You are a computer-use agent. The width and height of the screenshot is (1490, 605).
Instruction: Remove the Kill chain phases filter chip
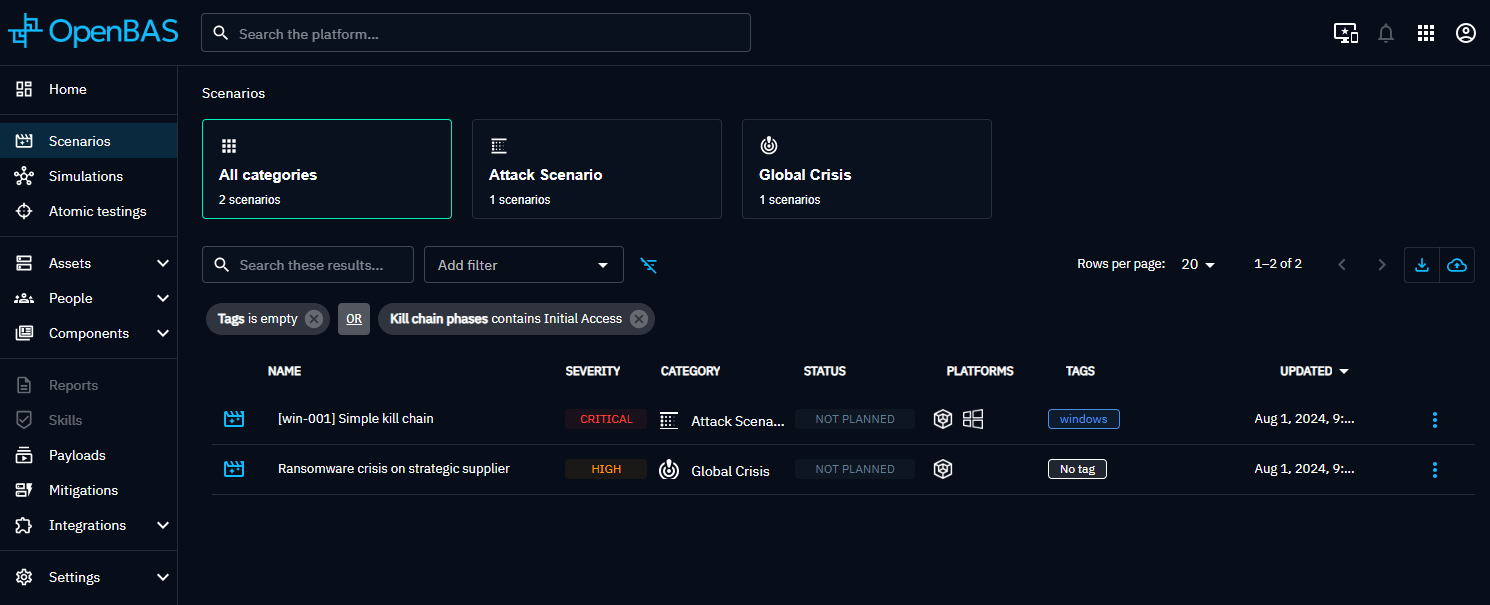(639, 319)
